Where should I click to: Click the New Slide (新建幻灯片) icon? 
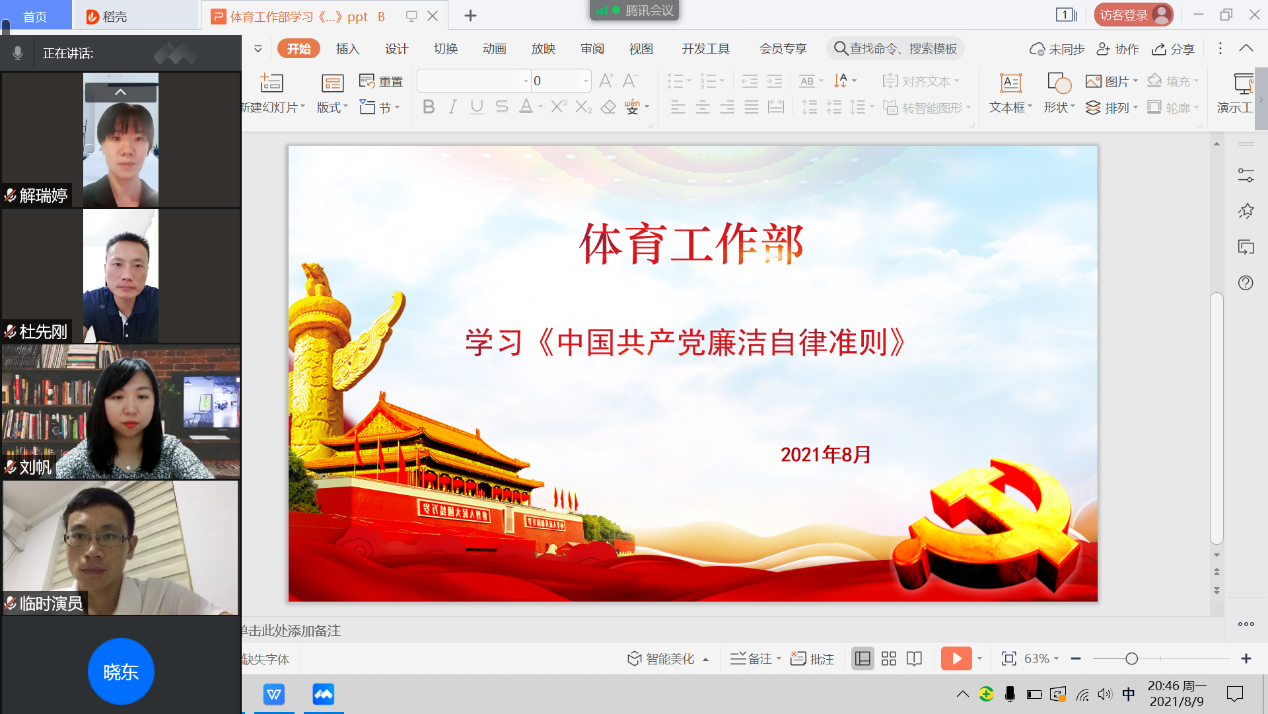pyautogui.click(x=271, y=83)
